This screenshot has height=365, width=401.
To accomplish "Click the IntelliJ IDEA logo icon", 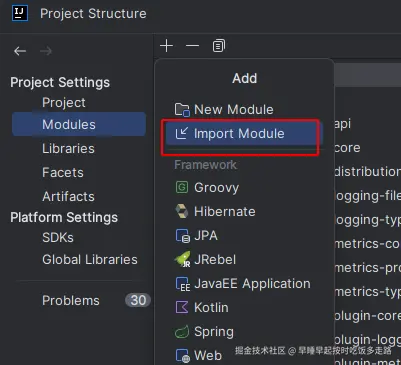I will pyautogui.click(x=20, y=13).
